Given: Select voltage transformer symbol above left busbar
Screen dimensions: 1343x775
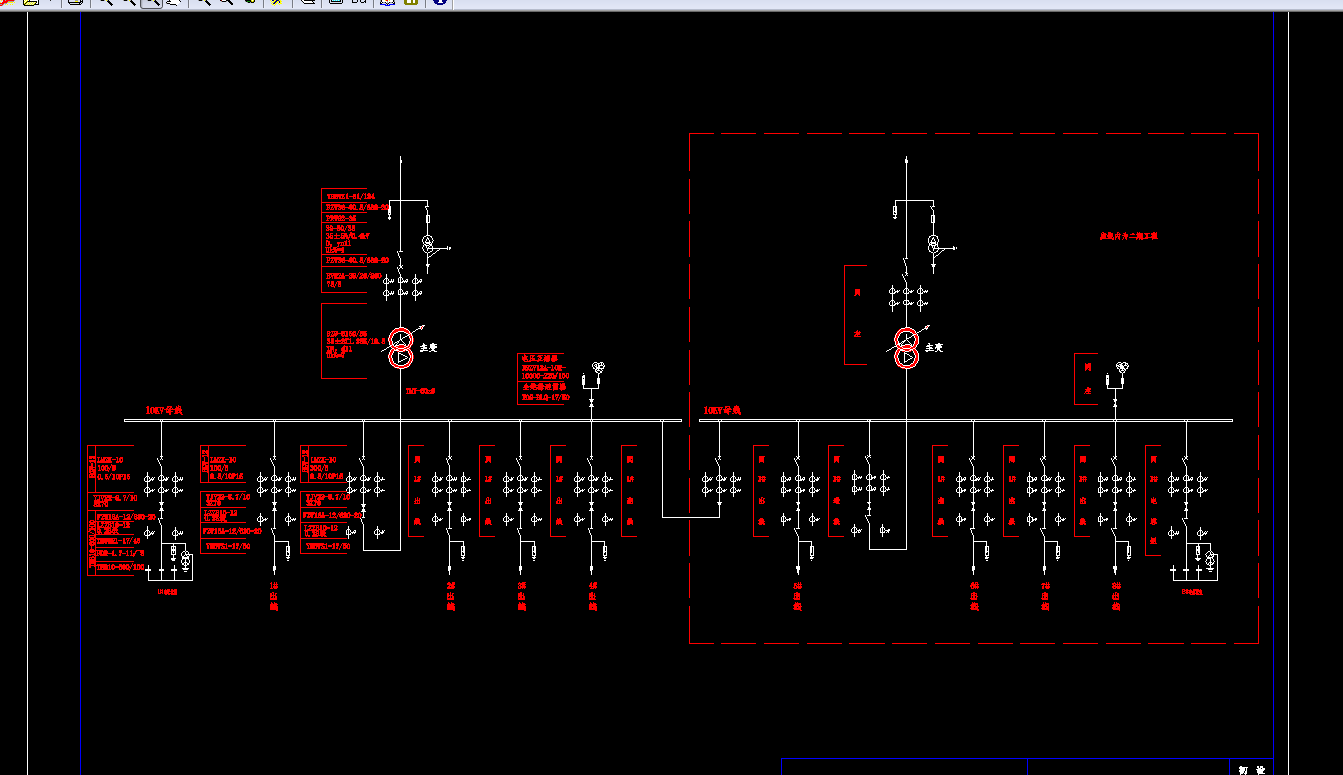Looking at the screenshot, I should pyautogui.click(x=599, y=369).
